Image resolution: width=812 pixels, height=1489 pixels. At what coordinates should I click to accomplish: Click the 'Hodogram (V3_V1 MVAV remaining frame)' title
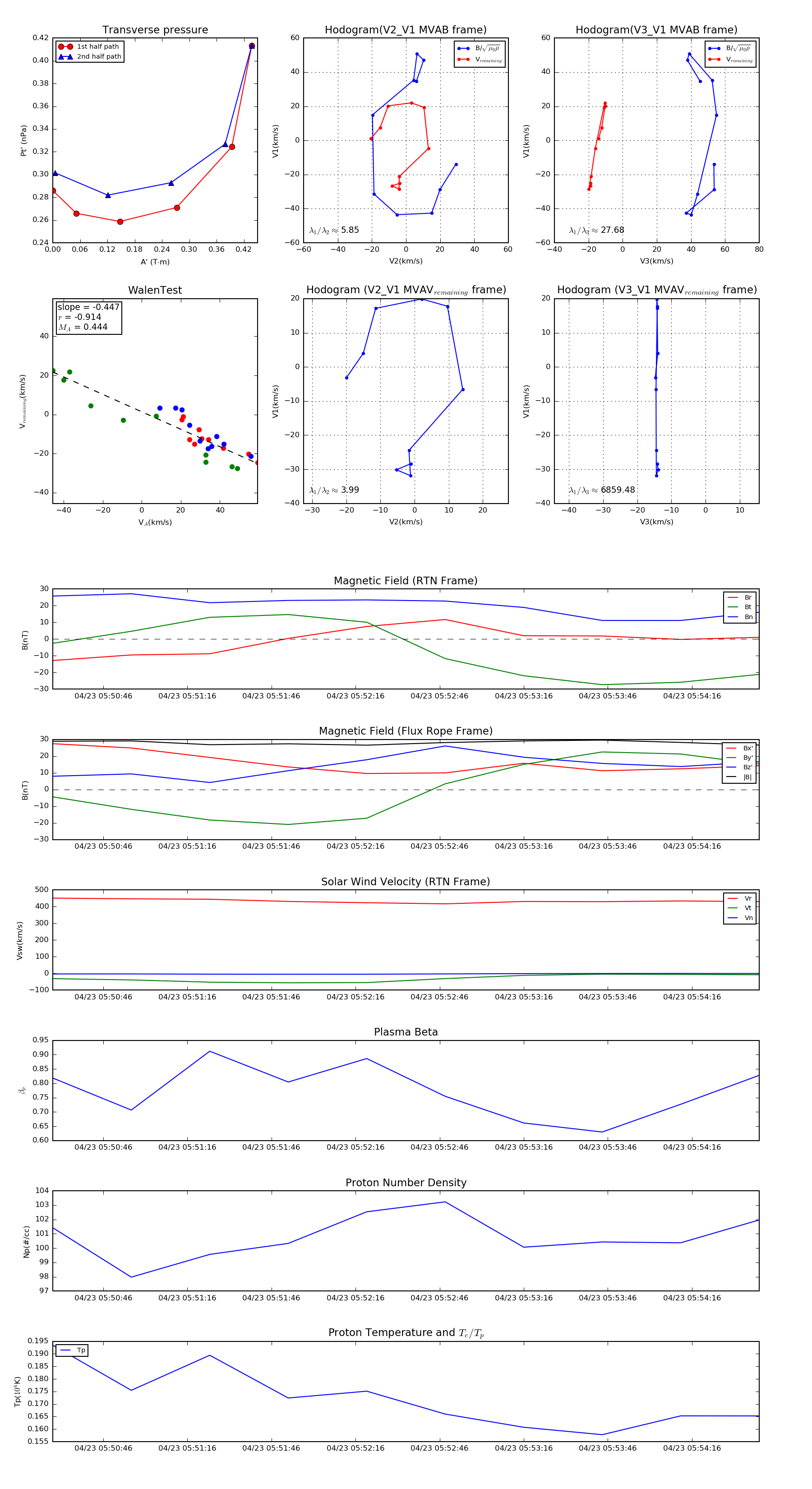pos(656,290)
